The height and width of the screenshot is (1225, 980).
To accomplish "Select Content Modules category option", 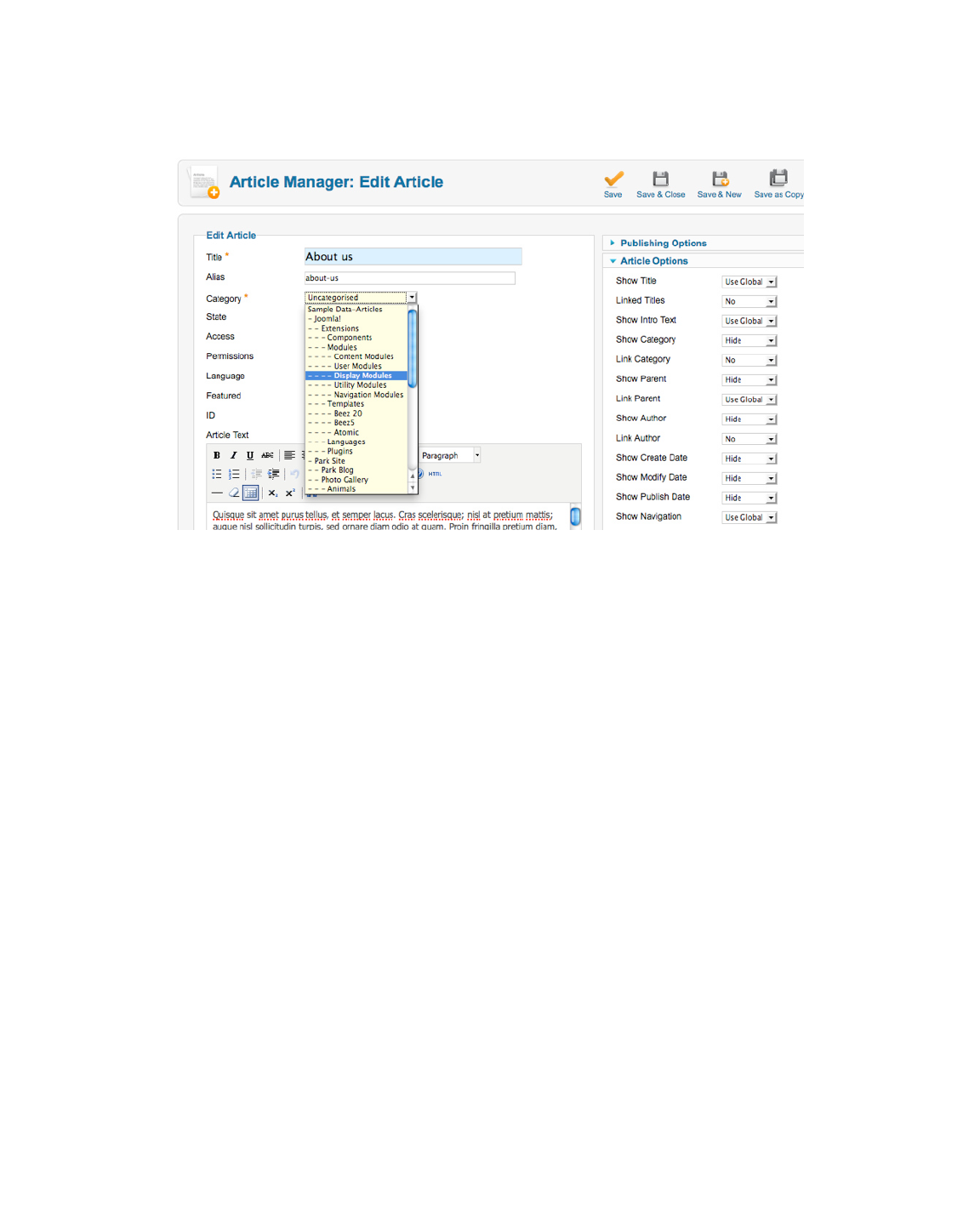I will click(x=356, y=356).
